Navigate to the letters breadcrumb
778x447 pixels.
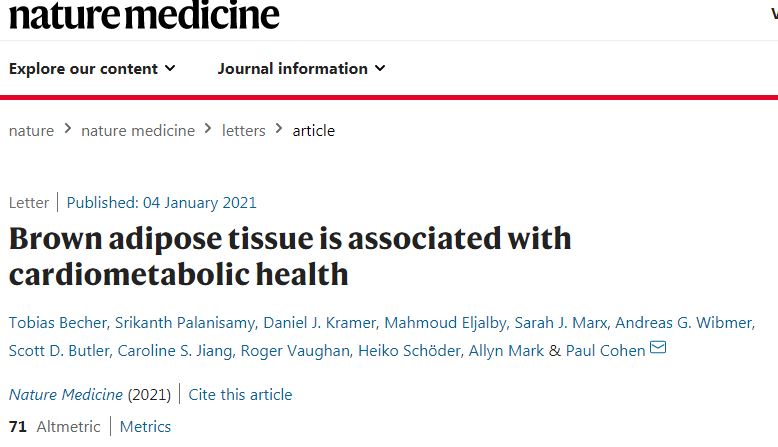click(244, 131)
